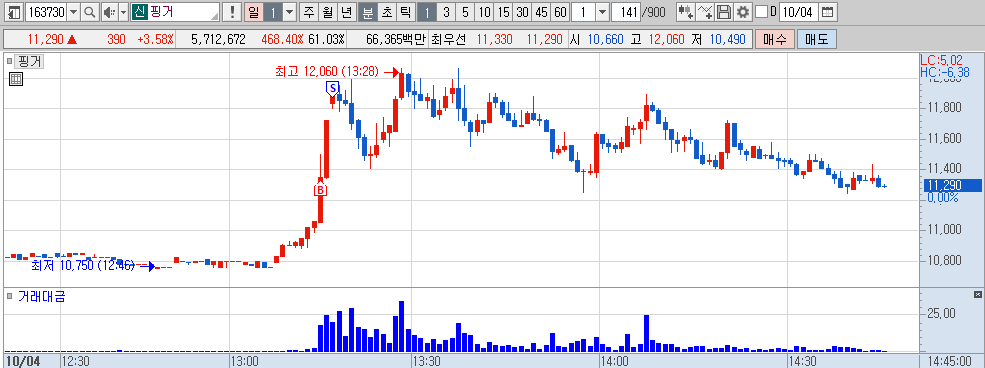Click the exclamation mark info button
The height and width of the screenshot is (368, 985).
click(232, 12)
